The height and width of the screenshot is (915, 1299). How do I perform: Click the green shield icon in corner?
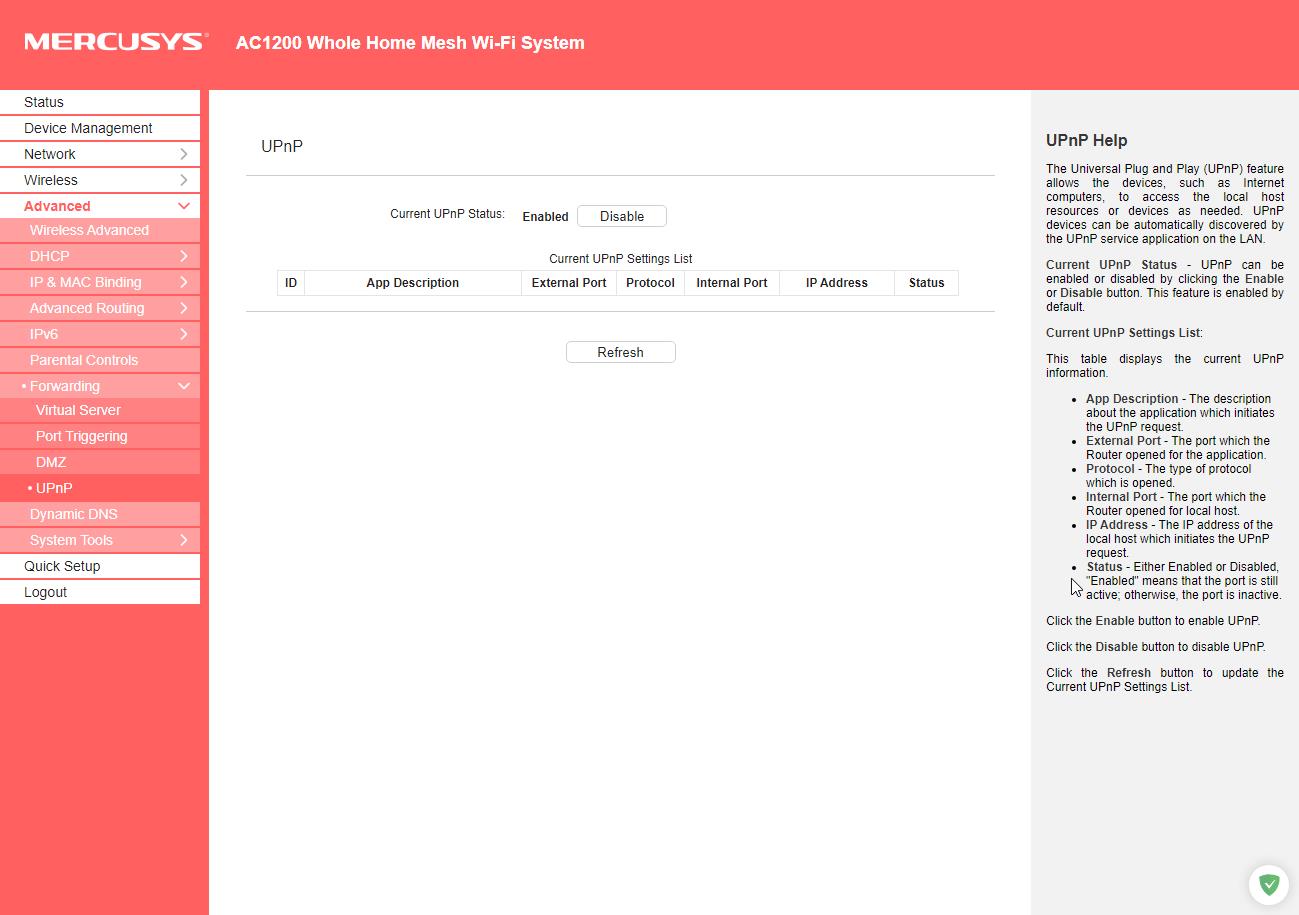coord(1268,884)
